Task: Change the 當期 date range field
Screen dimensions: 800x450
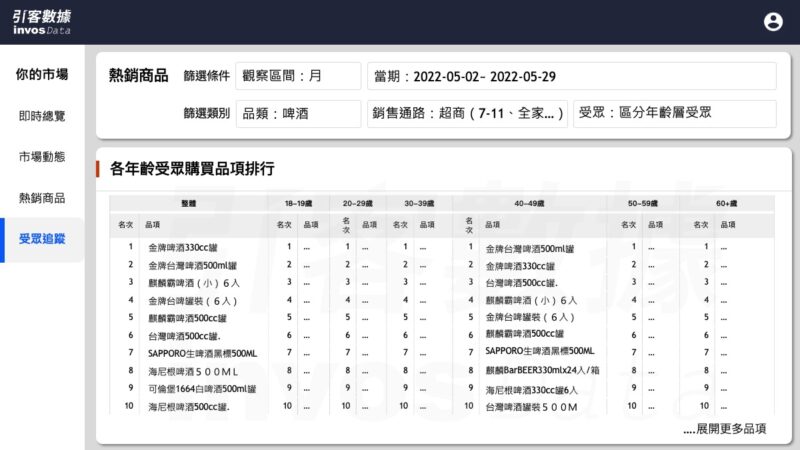Action: (571, 76)
